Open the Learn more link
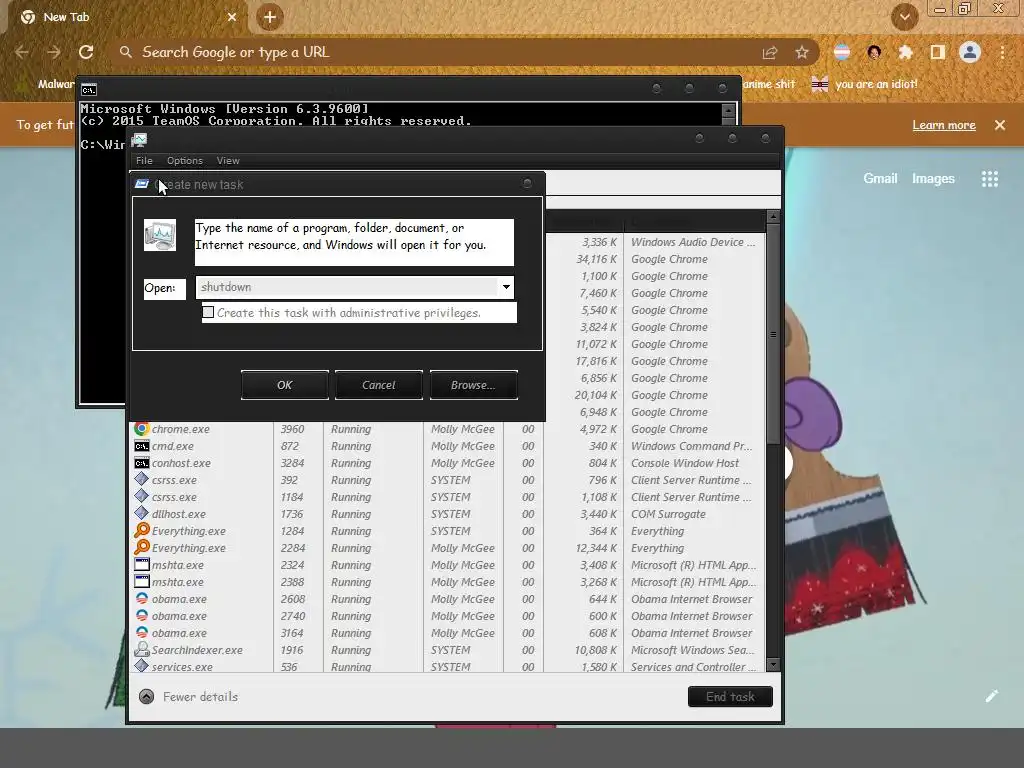Image resolution: width=1024 pixels, height=768 pixels. [944, 125]
